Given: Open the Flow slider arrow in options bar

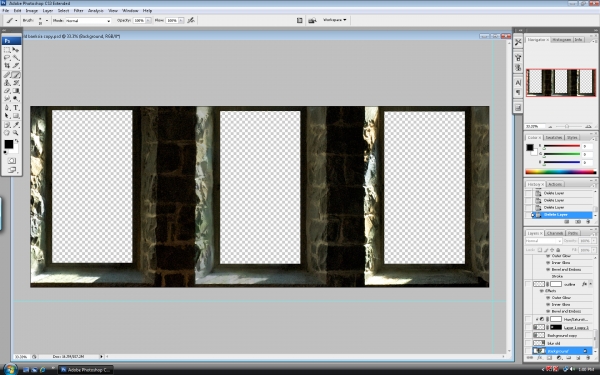Looking at the screenshot, I should [181, 21].
